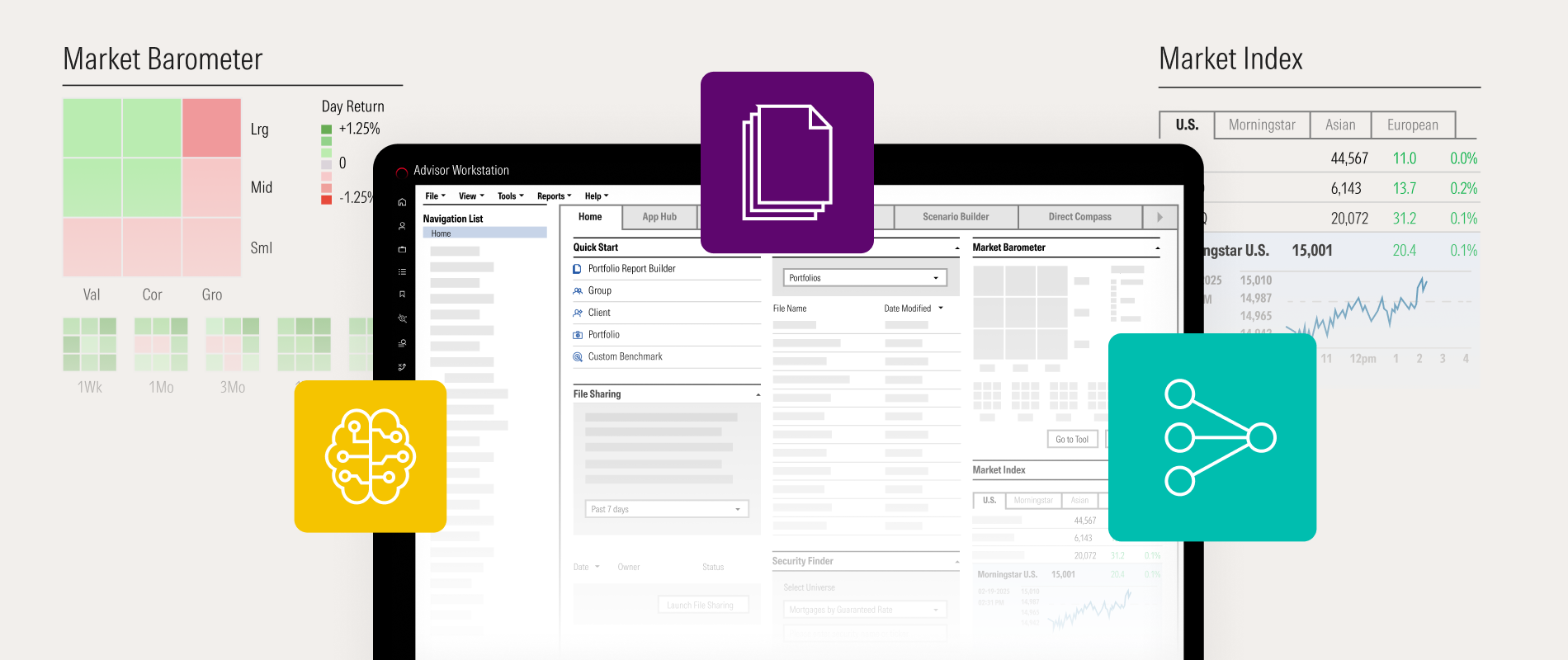
Task: Collapse the Market Barometer panel
Action: tap(1157, 247)
